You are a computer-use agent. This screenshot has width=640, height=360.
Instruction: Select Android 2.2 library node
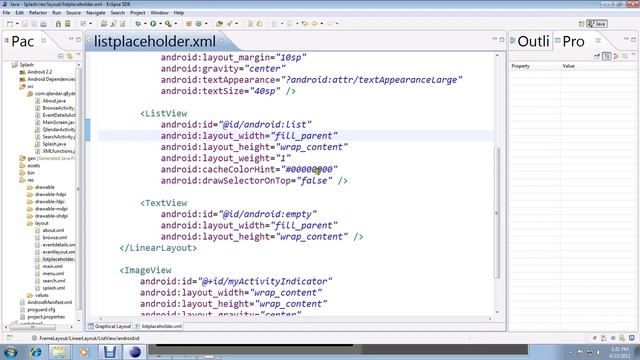[x=40, y=72]
